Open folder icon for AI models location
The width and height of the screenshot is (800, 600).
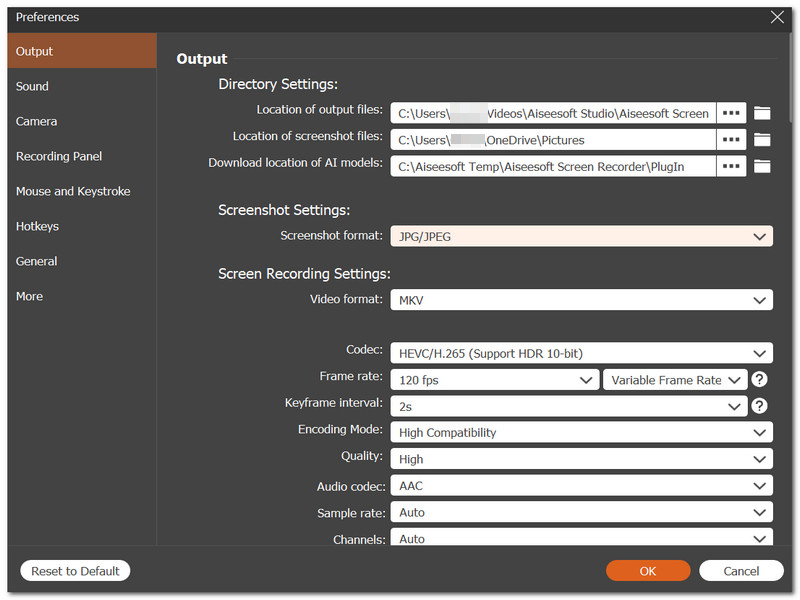coord(762,166)
